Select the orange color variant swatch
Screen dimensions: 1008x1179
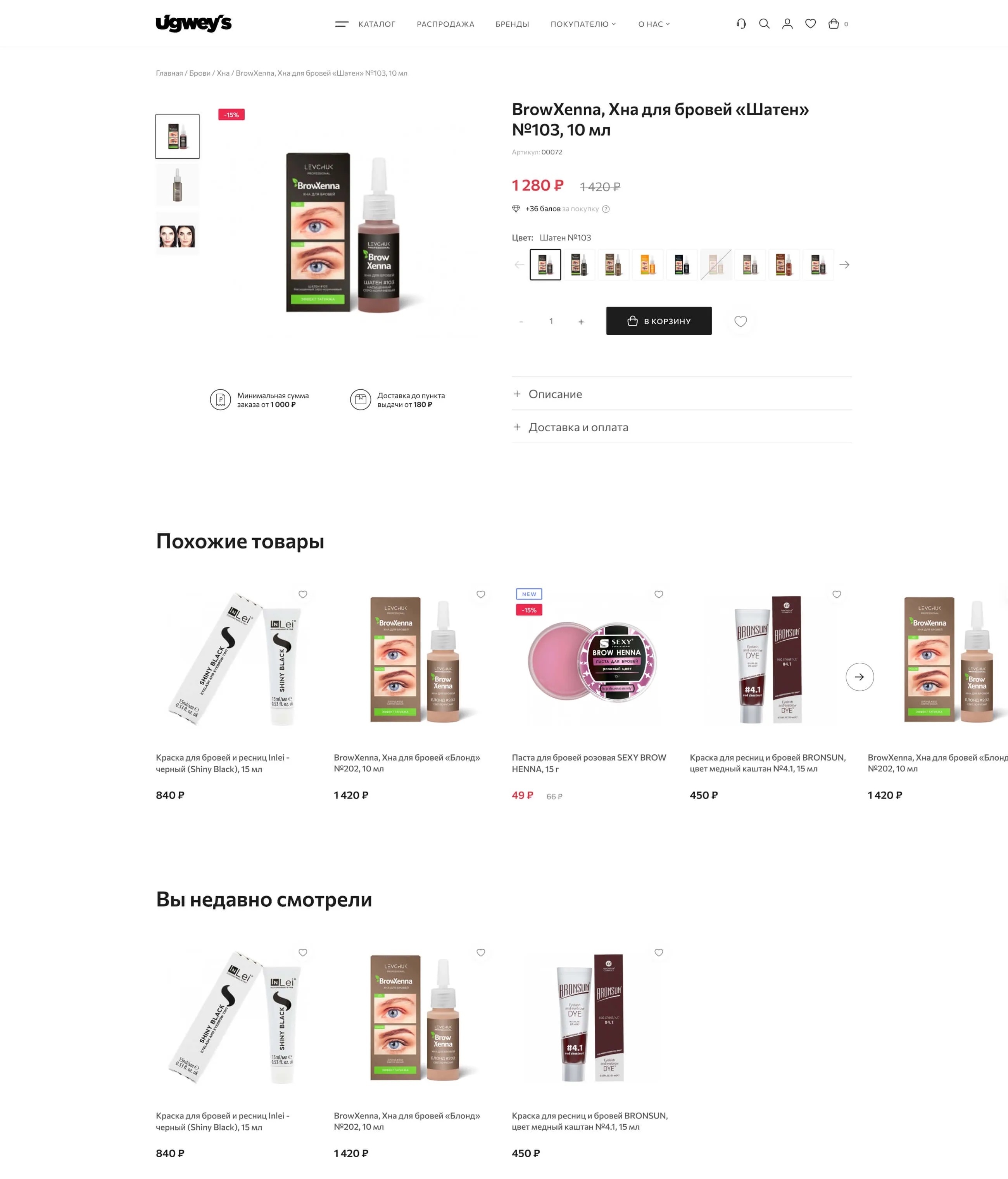pos(647,264)
